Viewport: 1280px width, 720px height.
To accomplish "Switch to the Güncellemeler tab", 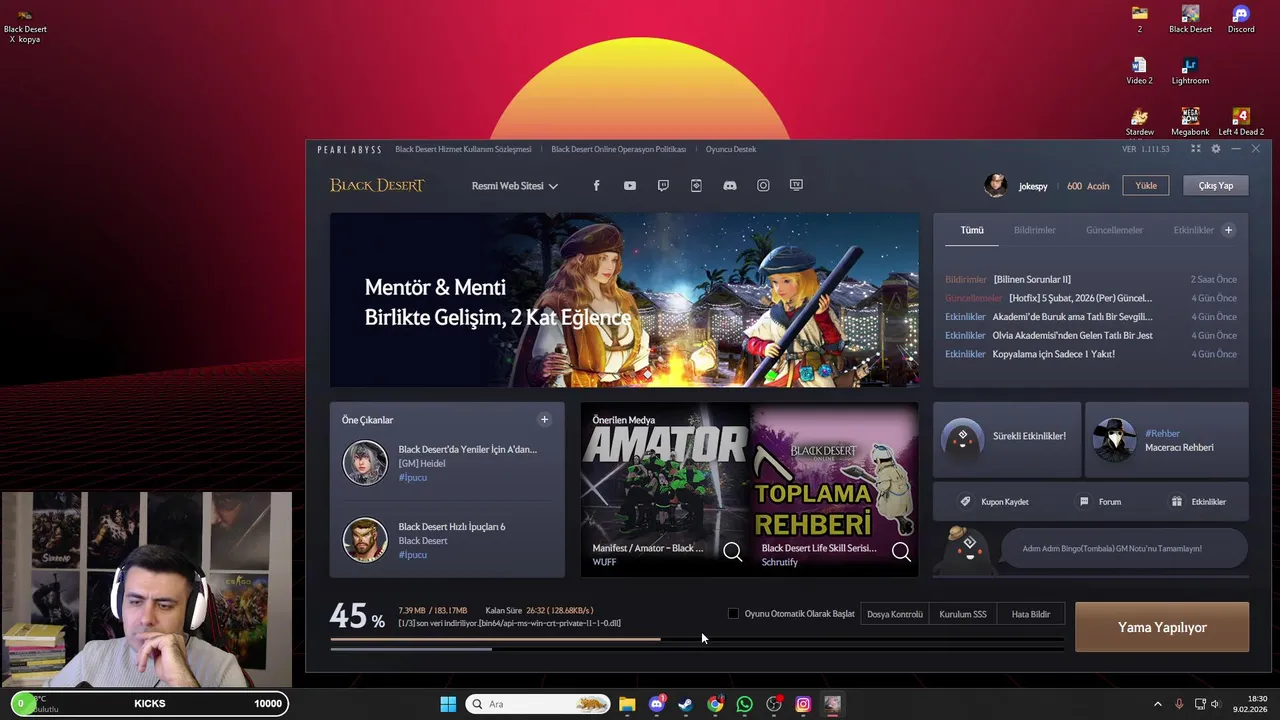I will tap(1114, 230).
